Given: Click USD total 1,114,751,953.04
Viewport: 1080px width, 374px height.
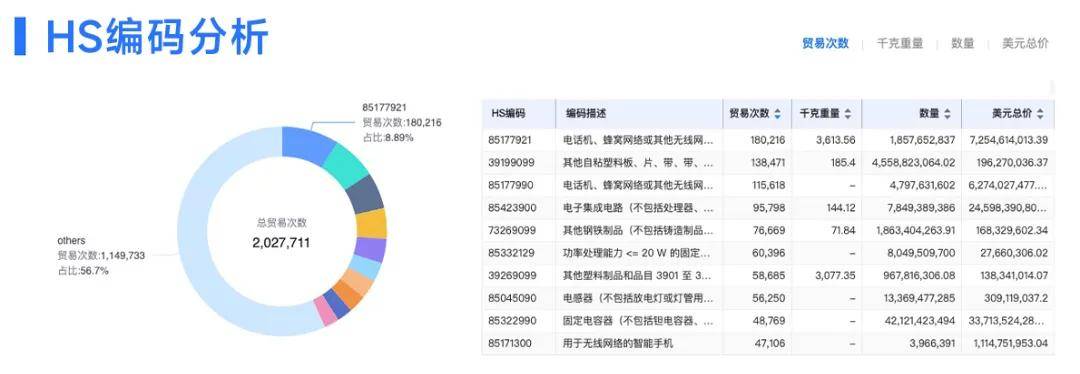Looking at the screenshot, I should [1011, 343].
